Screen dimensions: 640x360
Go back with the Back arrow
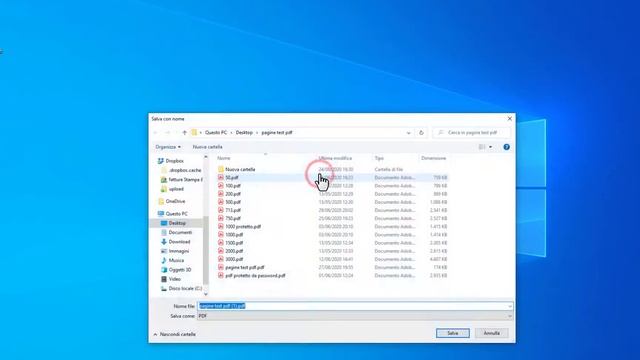coord(156,133)
